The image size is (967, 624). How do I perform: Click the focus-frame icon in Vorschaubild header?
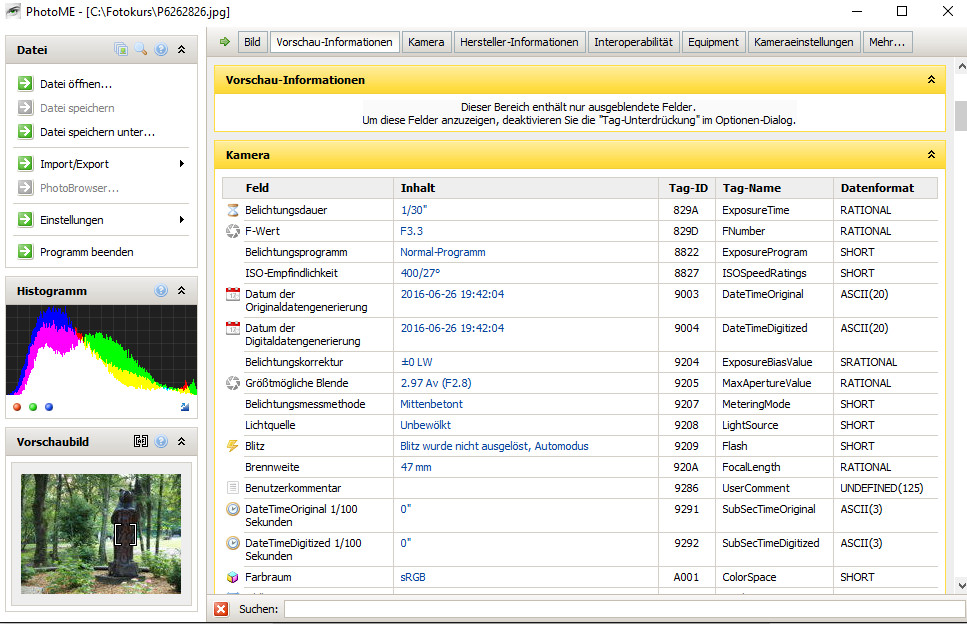pyautogui.click(x=141, y=441)
